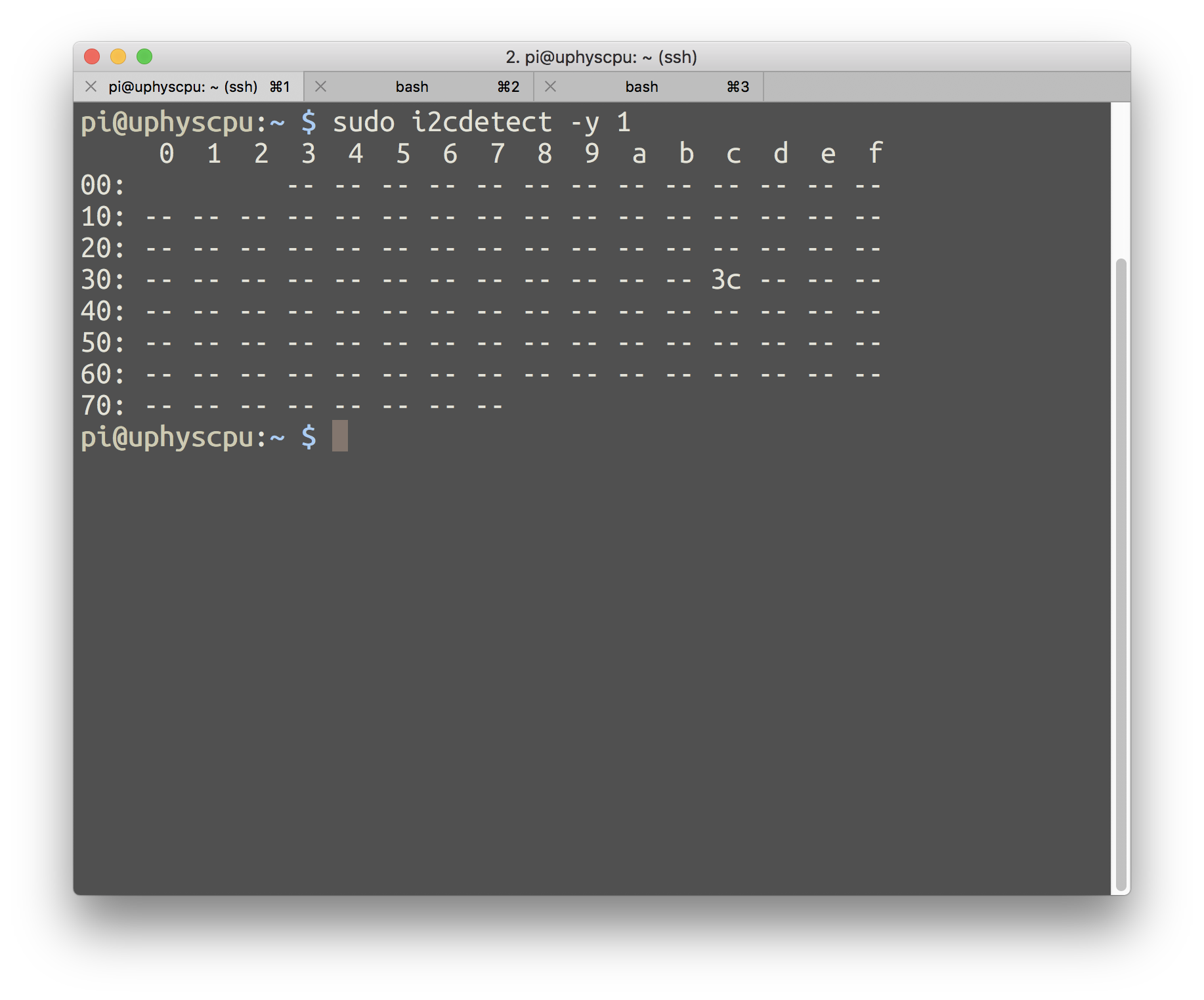Switch to the pi@uphyscpu: ~ (ssh) tab
Image resolution: width=1204 pixels, height=1000 pixels.
pyautogui.click(x=188, y=87)
